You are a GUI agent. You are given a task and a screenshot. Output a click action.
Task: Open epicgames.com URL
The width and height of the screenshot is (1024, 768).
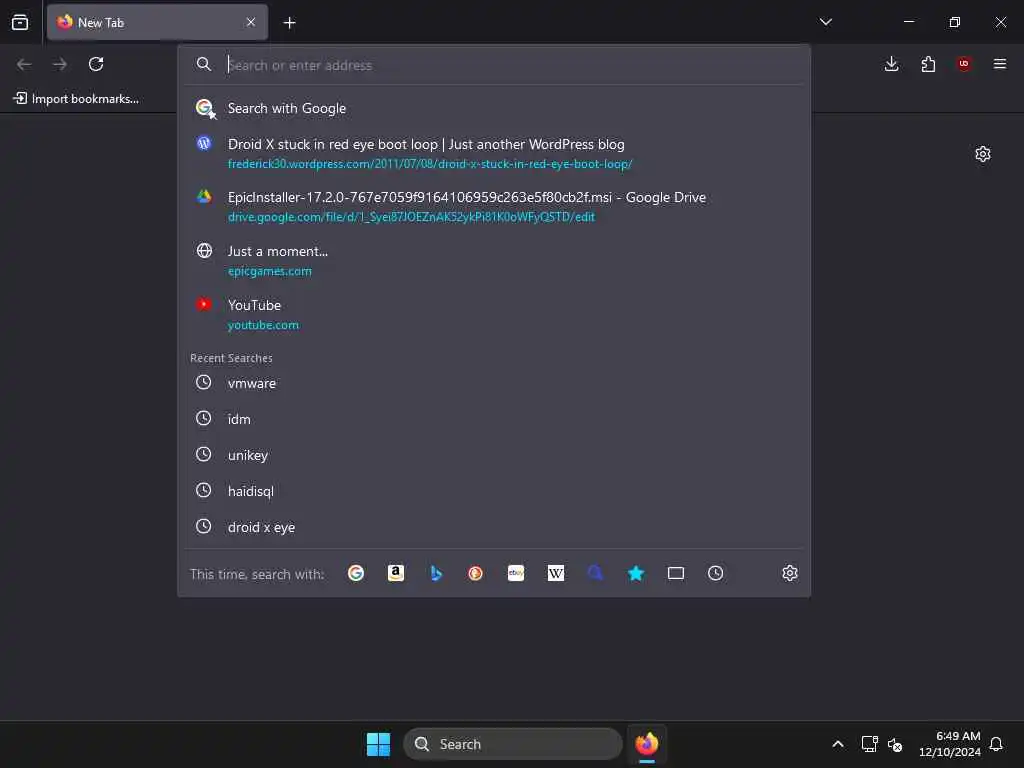point(270,271)
